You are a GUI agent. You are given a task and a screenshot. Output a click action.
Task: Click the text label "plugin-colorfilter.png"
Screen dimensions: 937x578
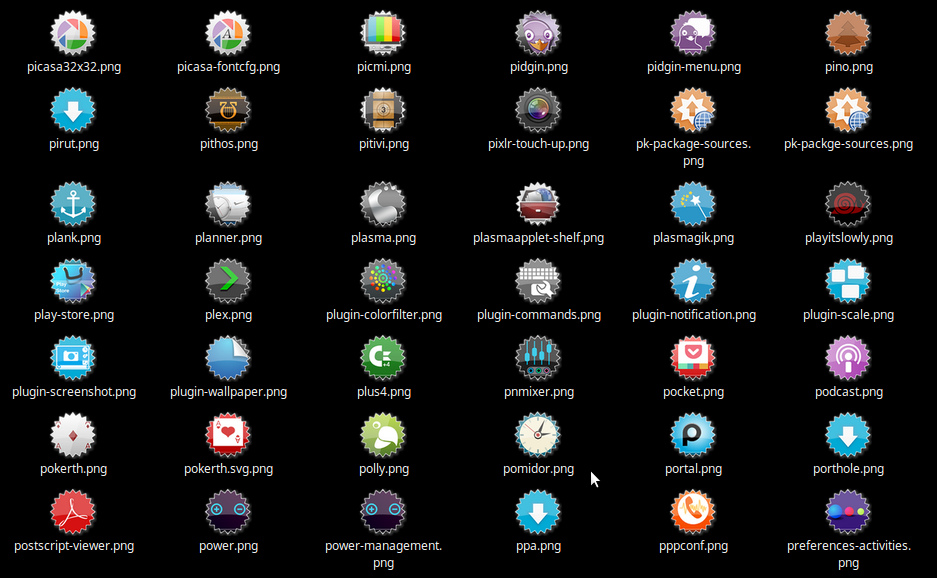pyautogui.click(x=384, y=315)
